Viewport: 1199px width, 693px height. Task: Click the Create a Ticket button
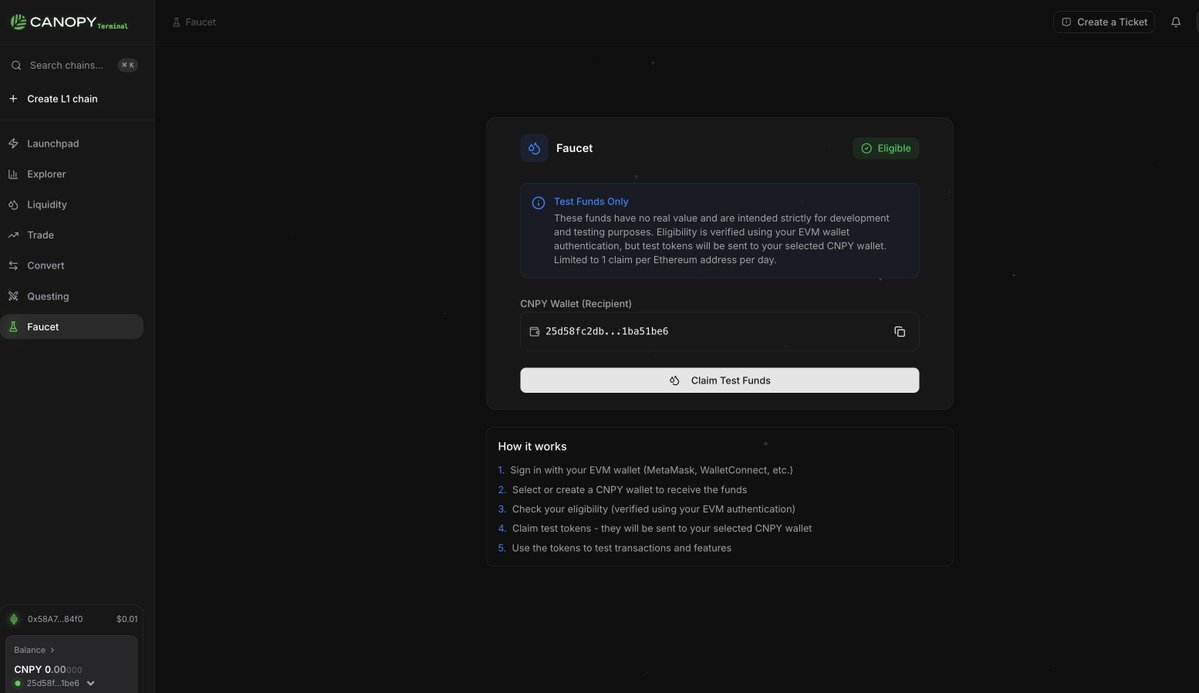(1103, 22)
